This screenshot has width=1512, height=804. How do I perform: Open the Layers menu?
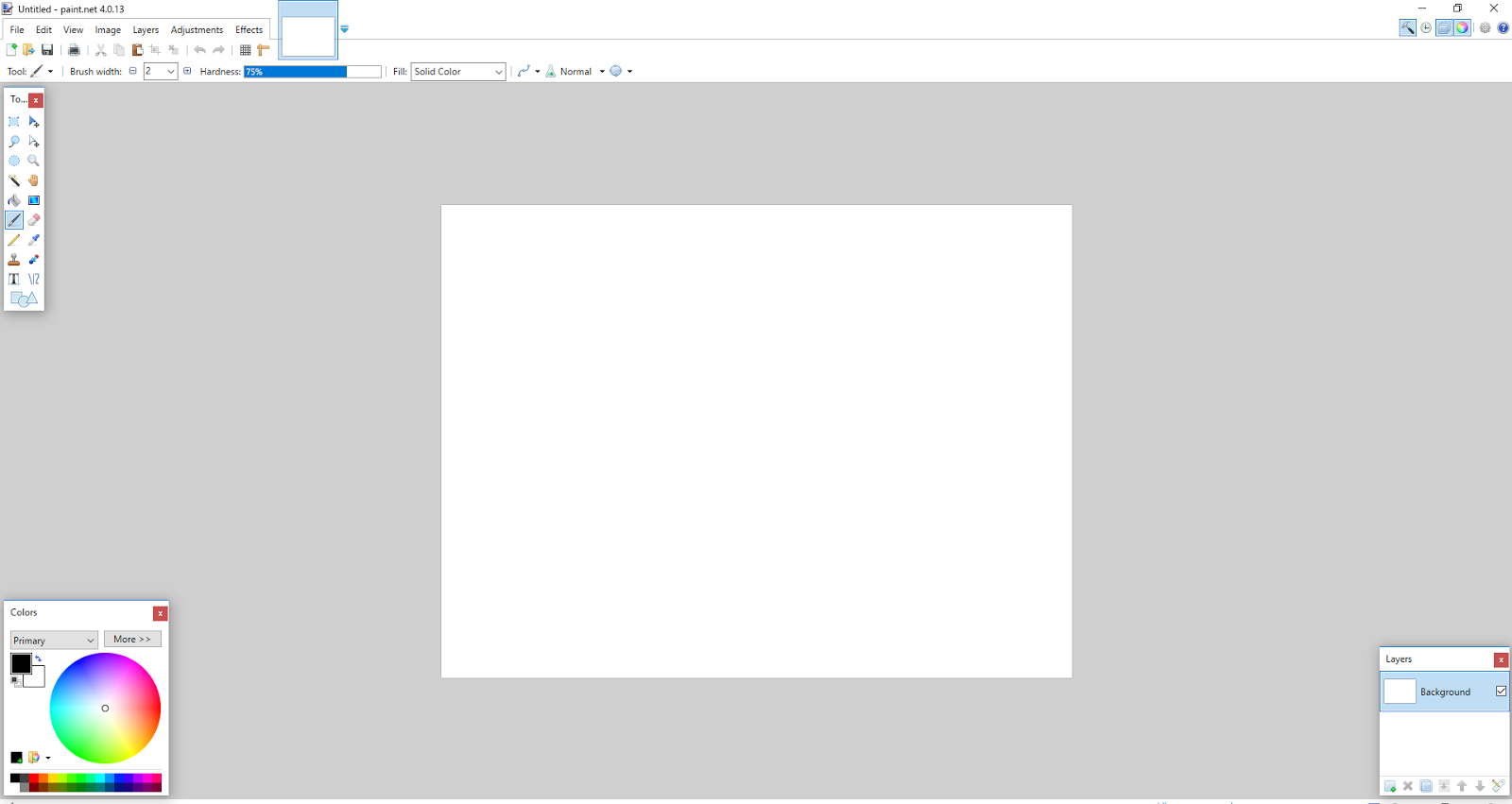(146, 29)
